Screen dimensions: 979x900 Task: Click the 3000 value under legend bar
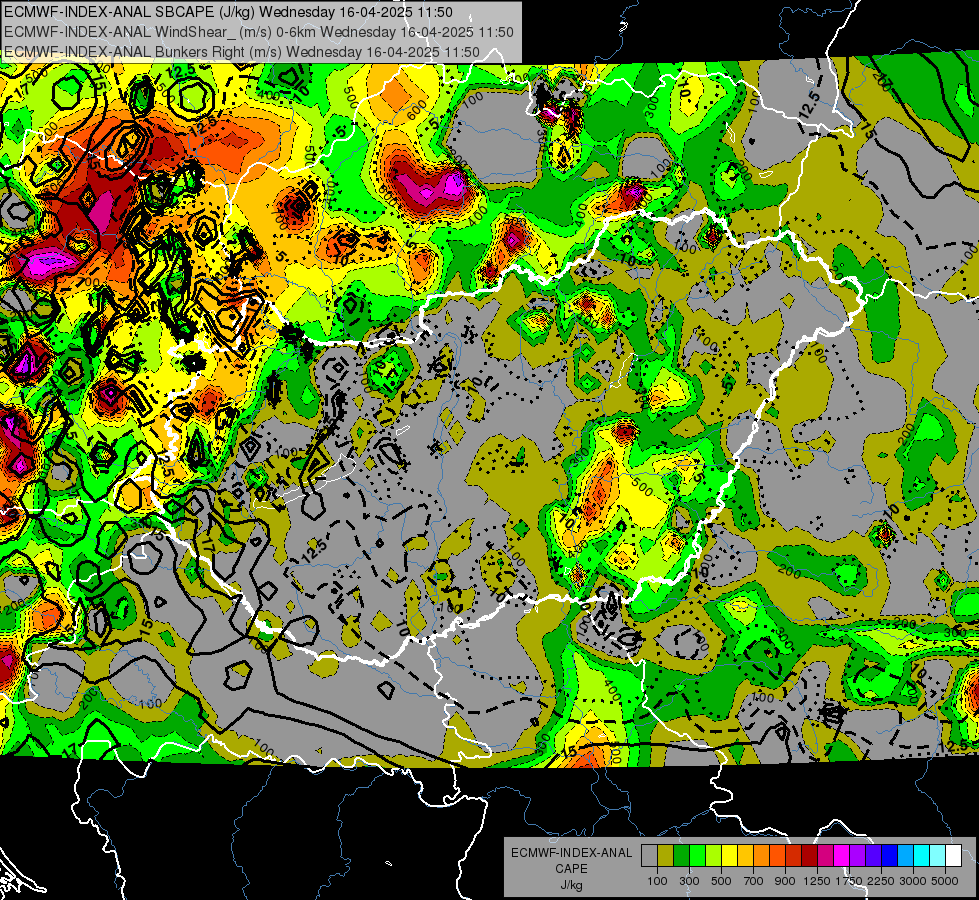point(913,881)
